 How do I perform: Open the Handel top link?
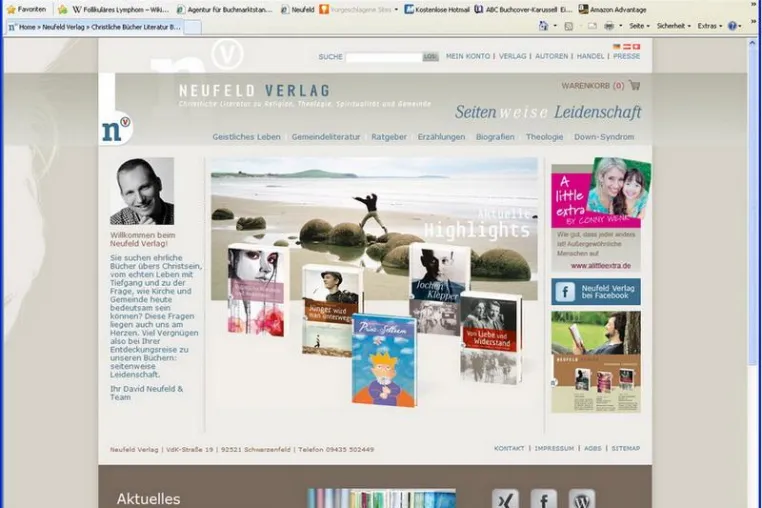pos(590,56)
